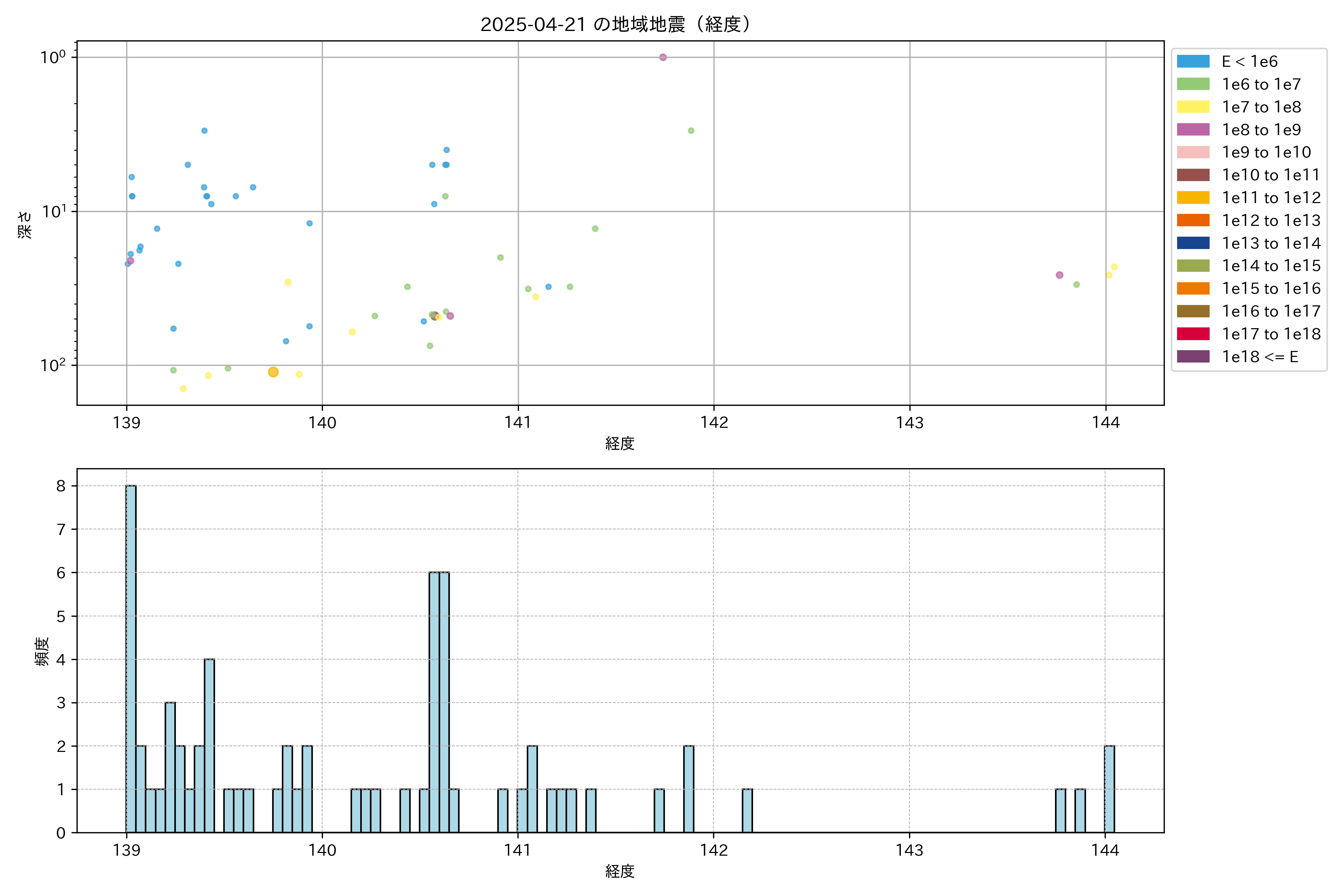Click the green 1e6 to 1e7 swatch

pyautogui.click(x=1192, y=84)
